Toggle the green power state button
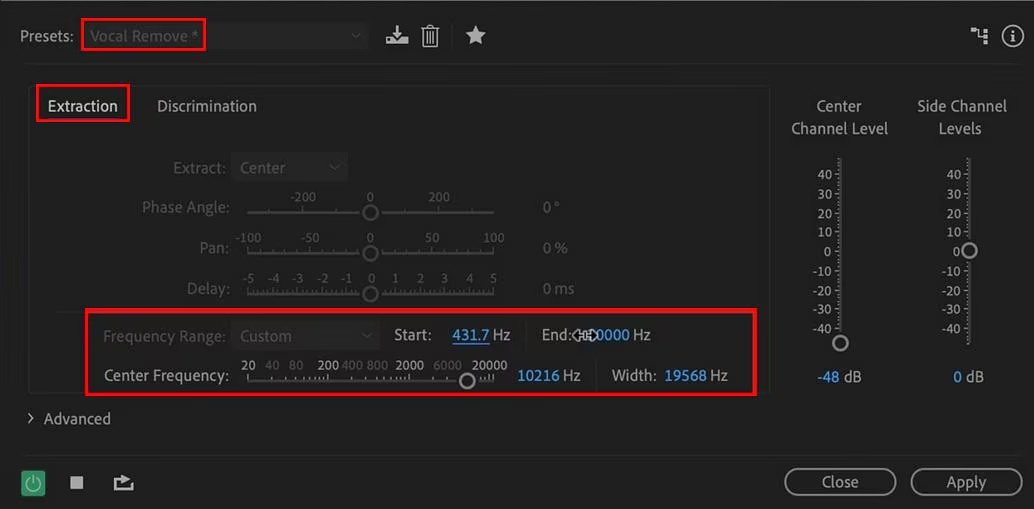This screenshot has height=509, width=1034. click(x=33, y=483)
